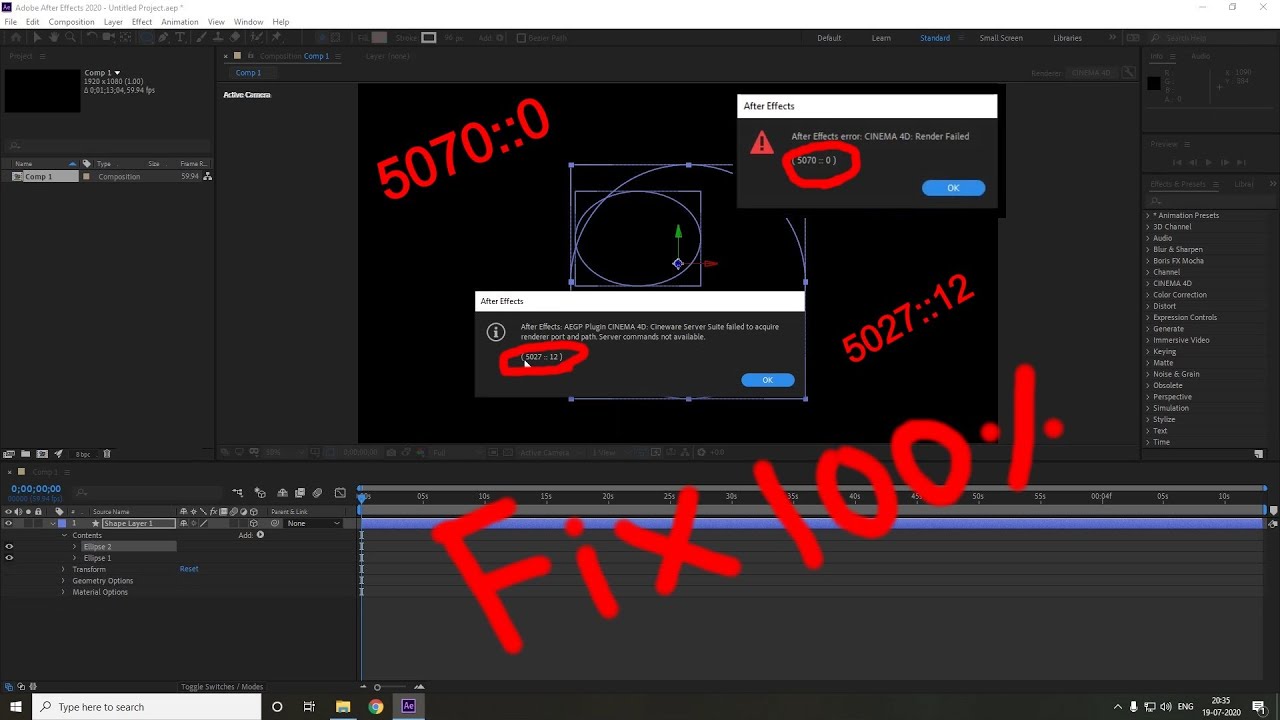
Task: Hide Shape Layer 1 with eye toggle
Action: pos(9,523)
